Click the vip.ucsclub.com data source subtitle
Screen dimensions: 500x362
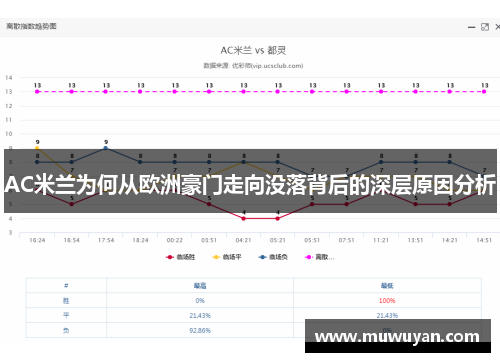coord(253,66)
